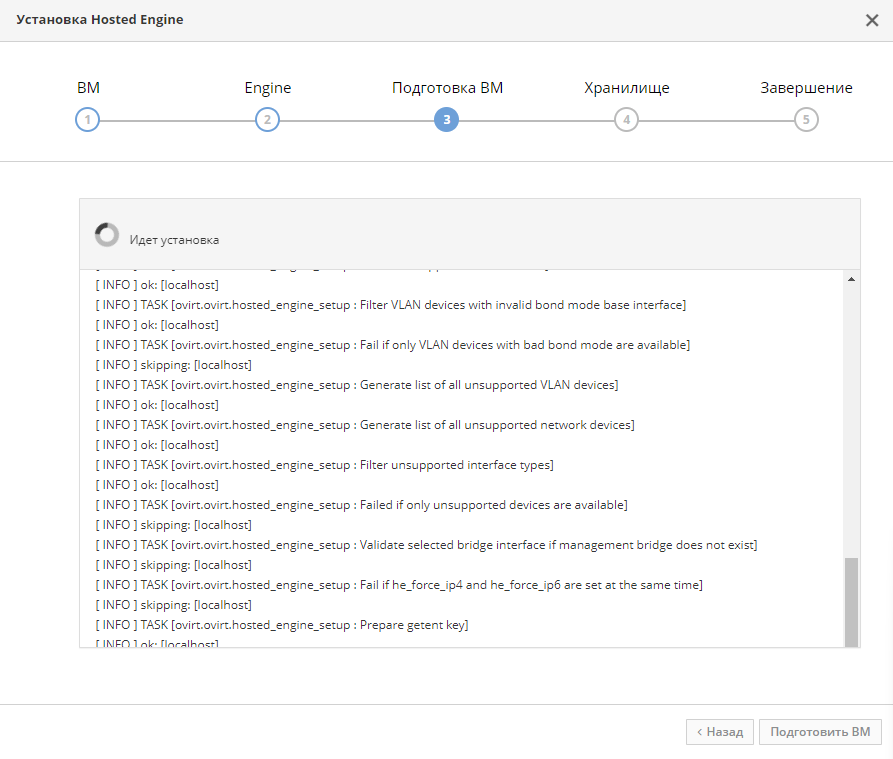Viewport: 893px width, 759px height.
Task: Open the Хранилище step label
Action: 626,88
